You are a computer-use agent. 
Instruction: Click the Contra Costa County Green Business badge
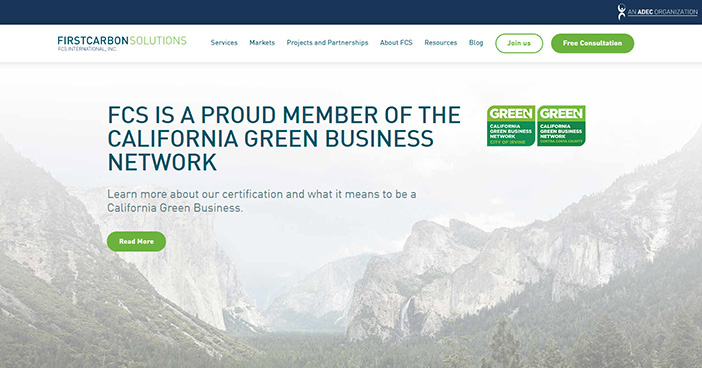561,126
